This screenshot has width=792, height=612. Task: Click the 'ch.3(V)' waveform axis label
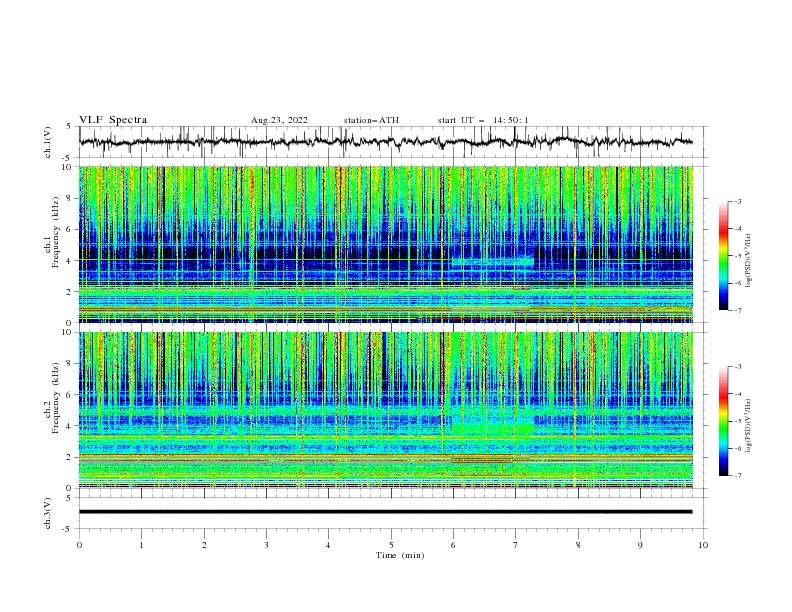pos(48,513)
